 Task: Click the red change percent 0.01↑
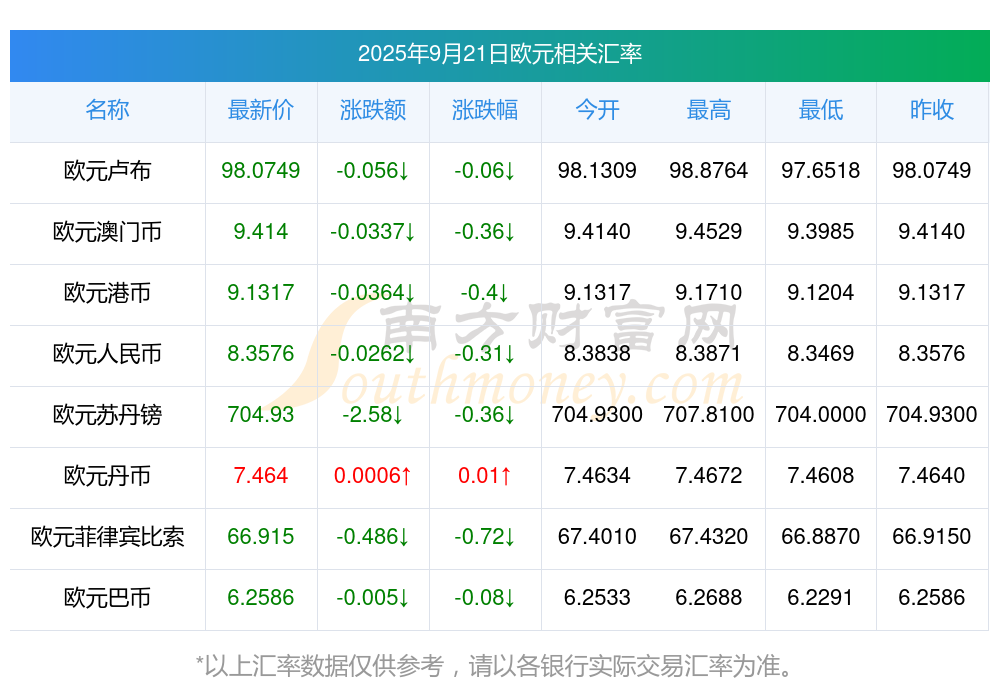(485, 476)
